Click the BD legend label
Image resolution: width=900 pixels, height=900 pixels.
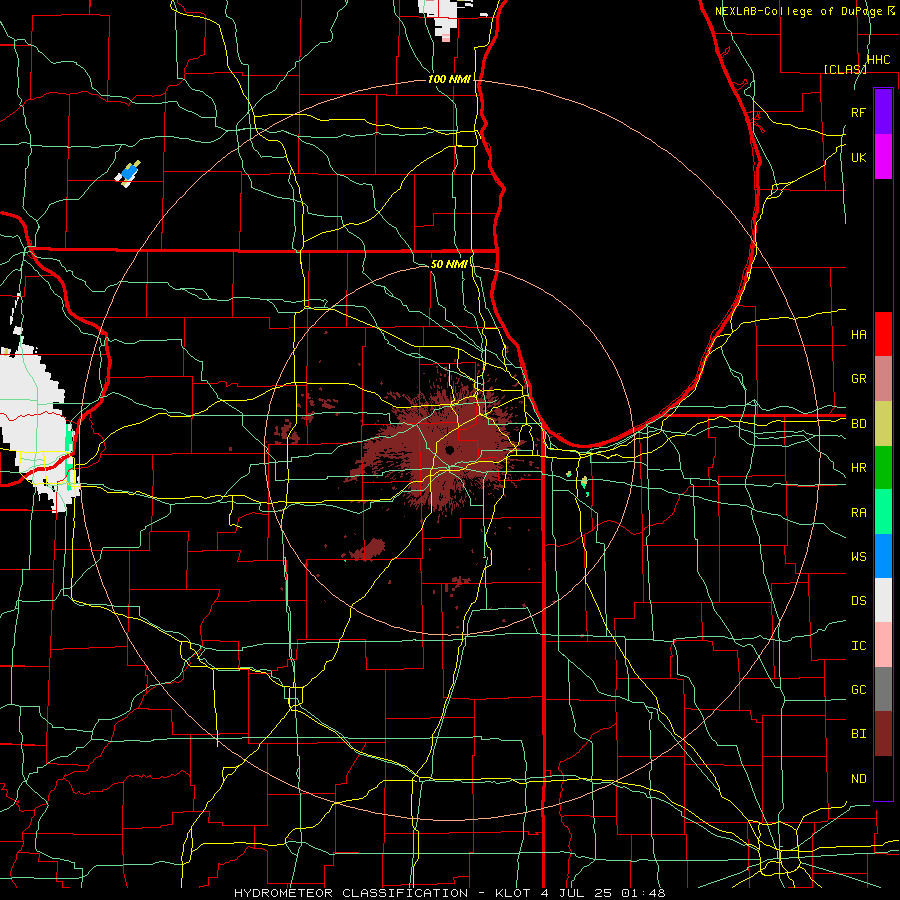pos(859,424)
